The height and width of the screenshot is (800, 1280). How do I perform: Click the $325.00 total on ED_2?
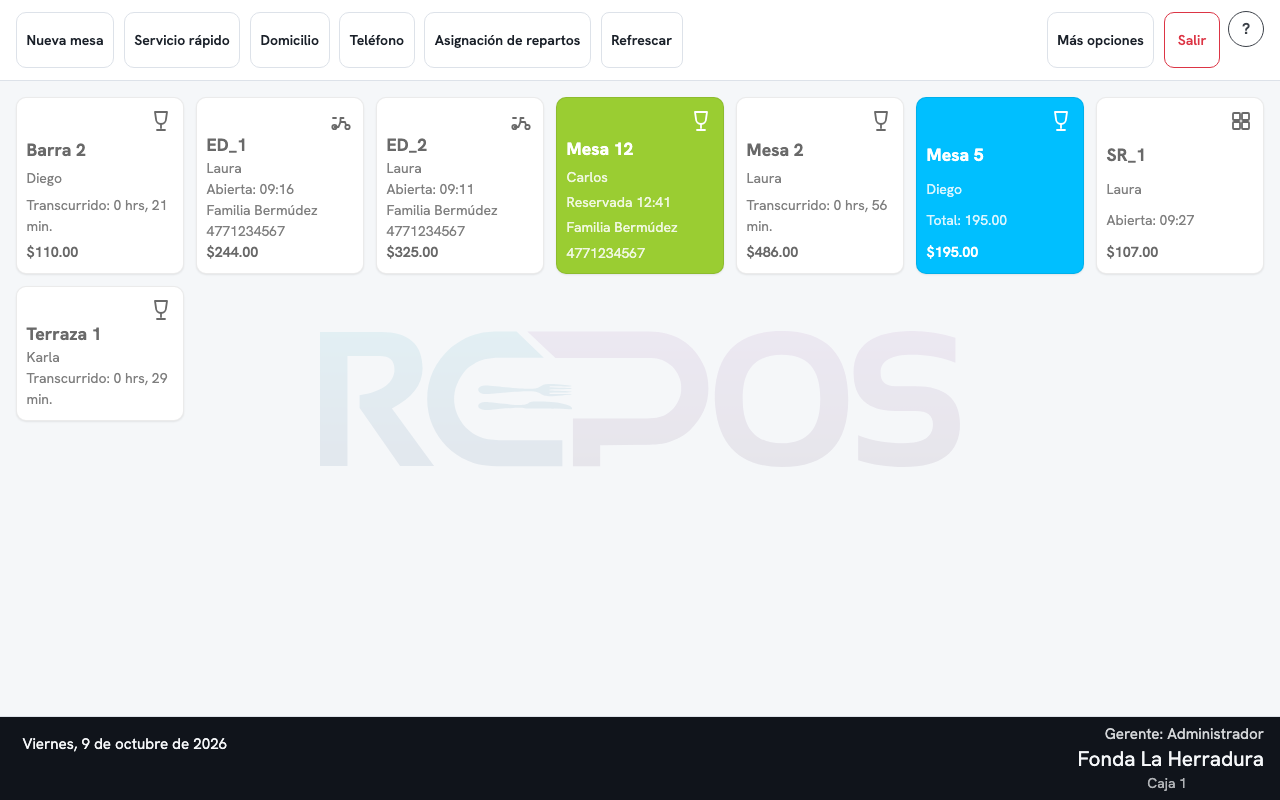[412, 252]
